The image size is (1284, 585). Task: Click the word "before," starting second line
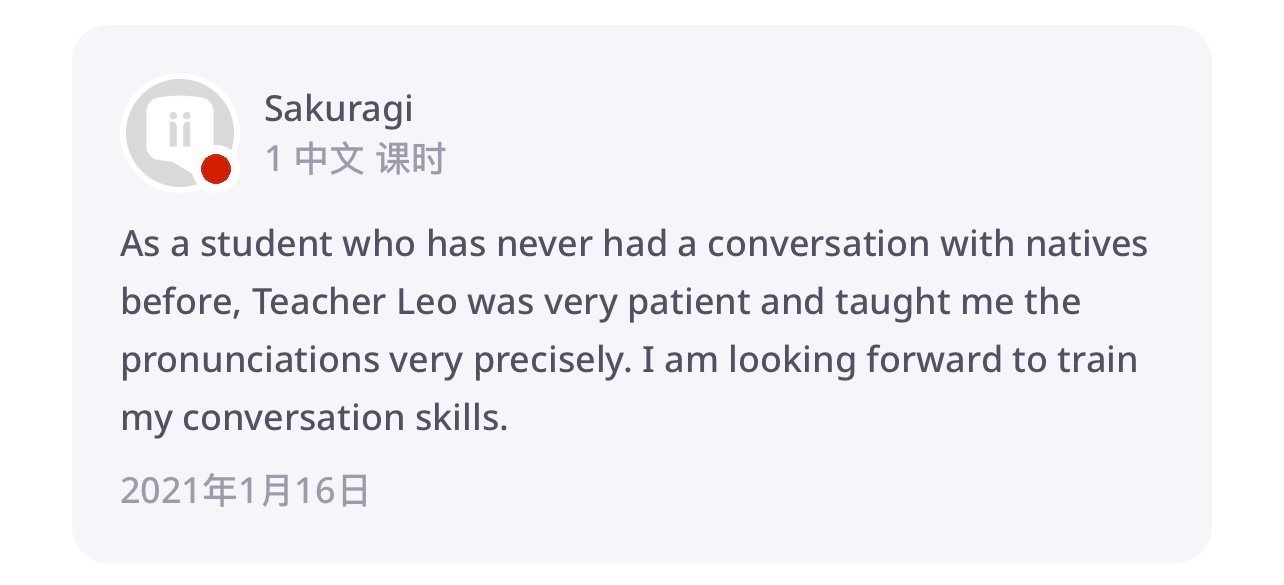[x=180, y=302]
